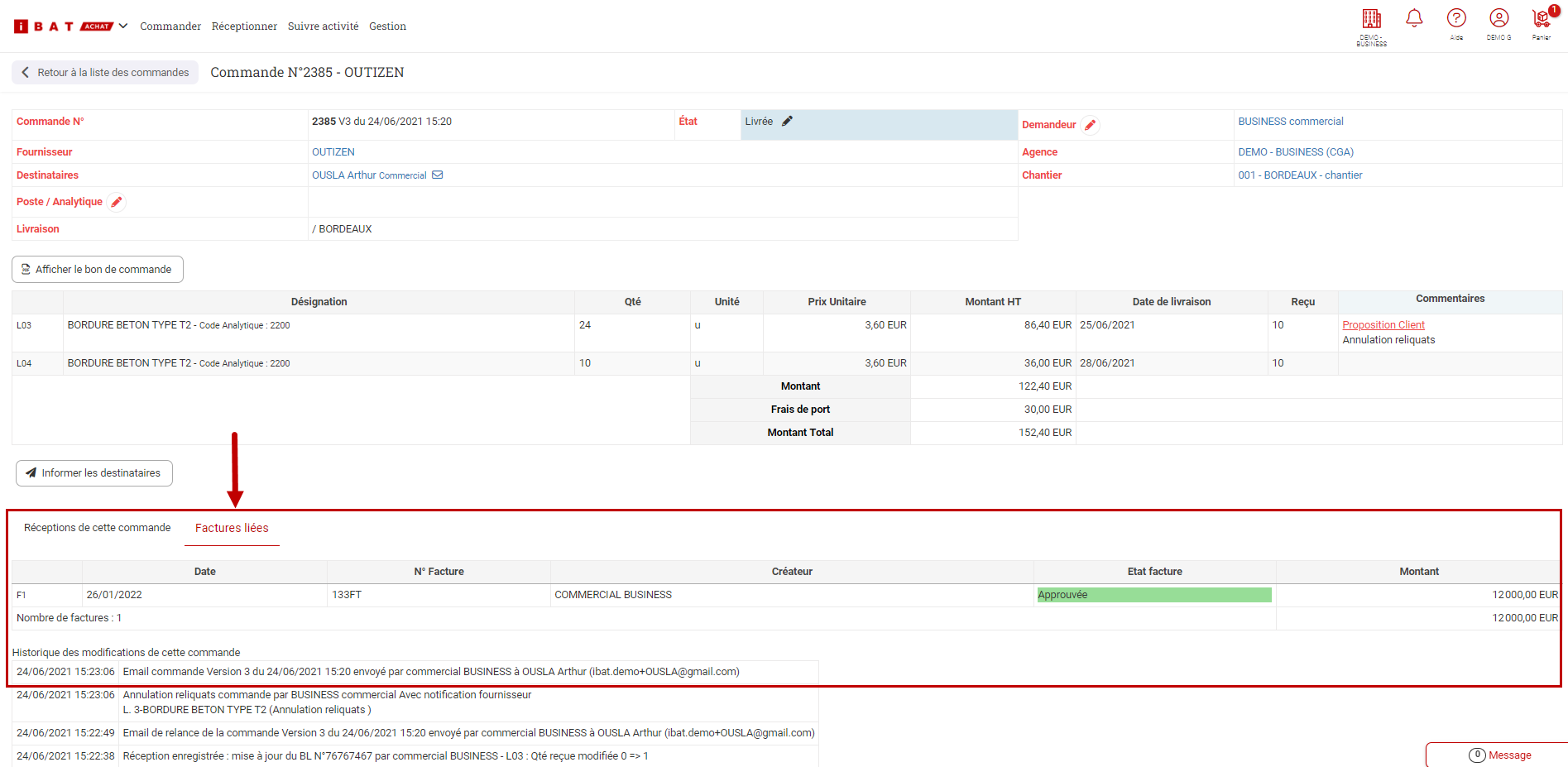Viewport: 1568px width, 767px height.
Task: Edit Poste / Analytique with pencil icon
Action: click(x=117, y=202)
